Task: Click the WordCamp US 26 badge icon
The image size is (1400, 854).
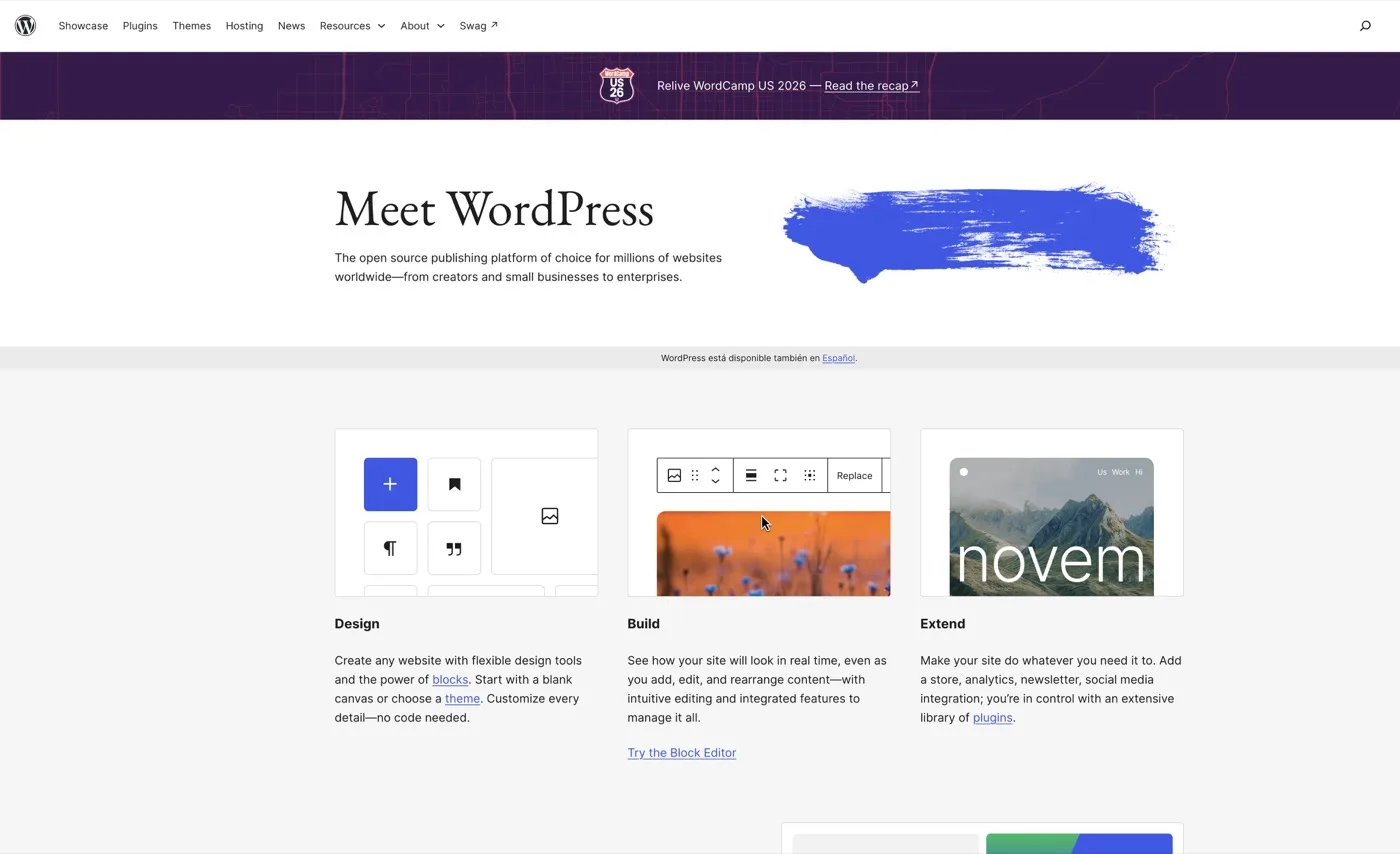Action: 616,86
